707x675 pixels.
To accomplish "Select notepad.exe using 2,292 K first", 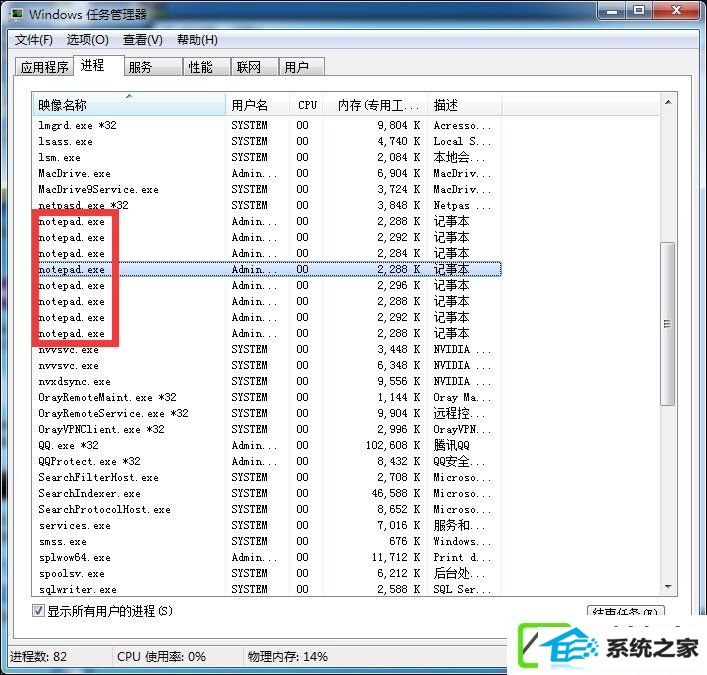I will pos(267,238).
